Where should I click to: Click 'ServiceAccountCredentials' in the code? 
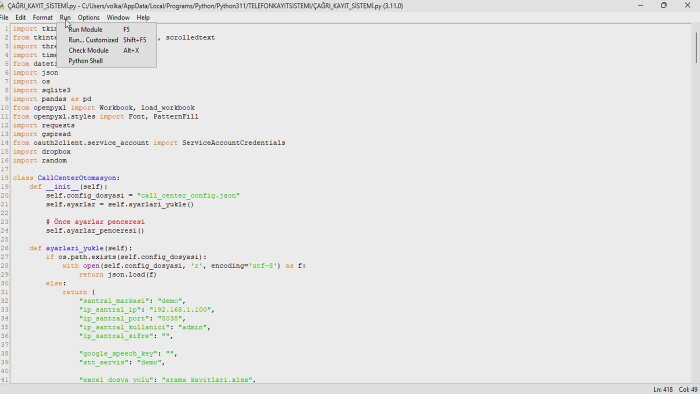point(233,143)
